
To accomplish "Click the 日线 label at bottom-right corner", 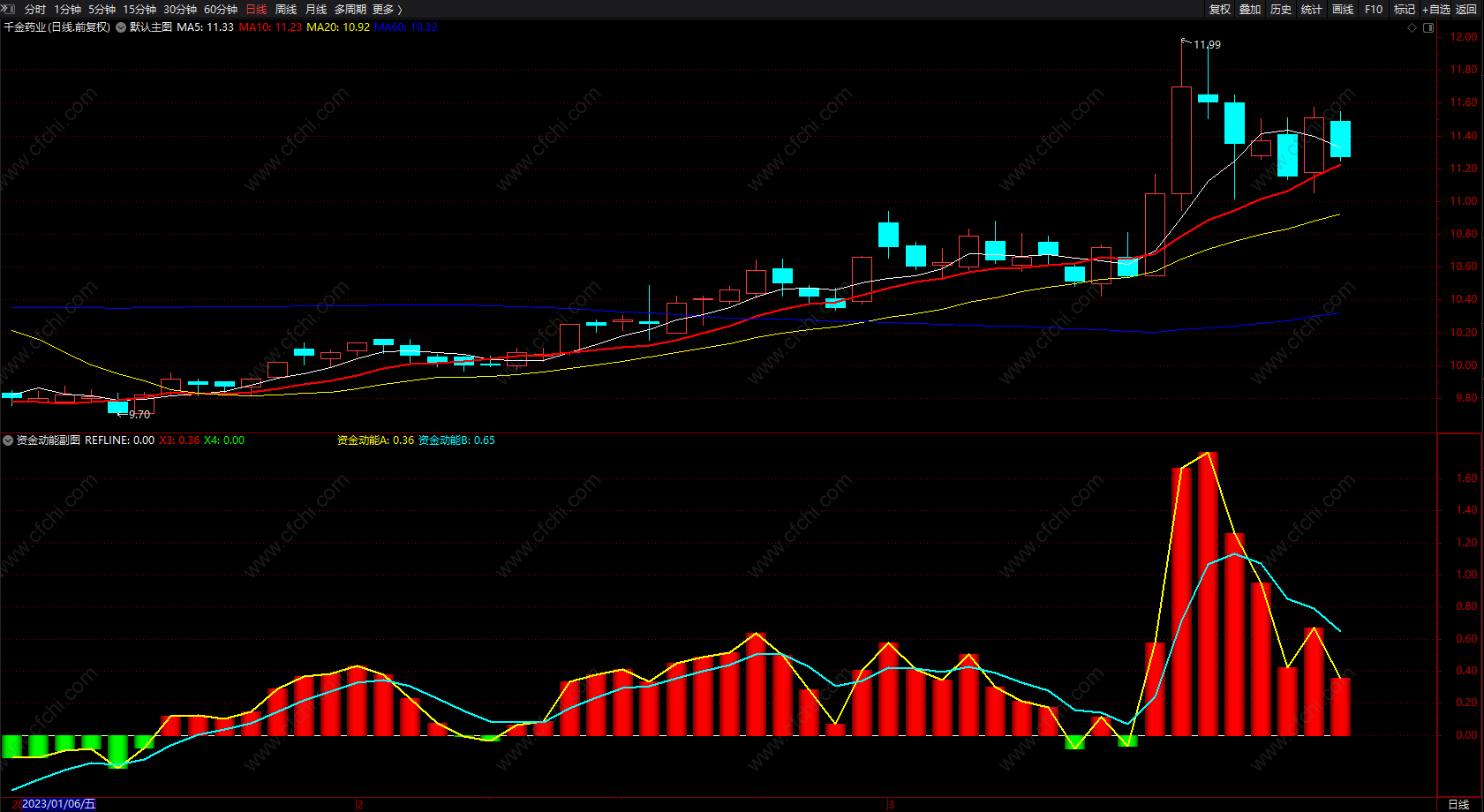I will pyautogui.click(x=1458, y=804).
